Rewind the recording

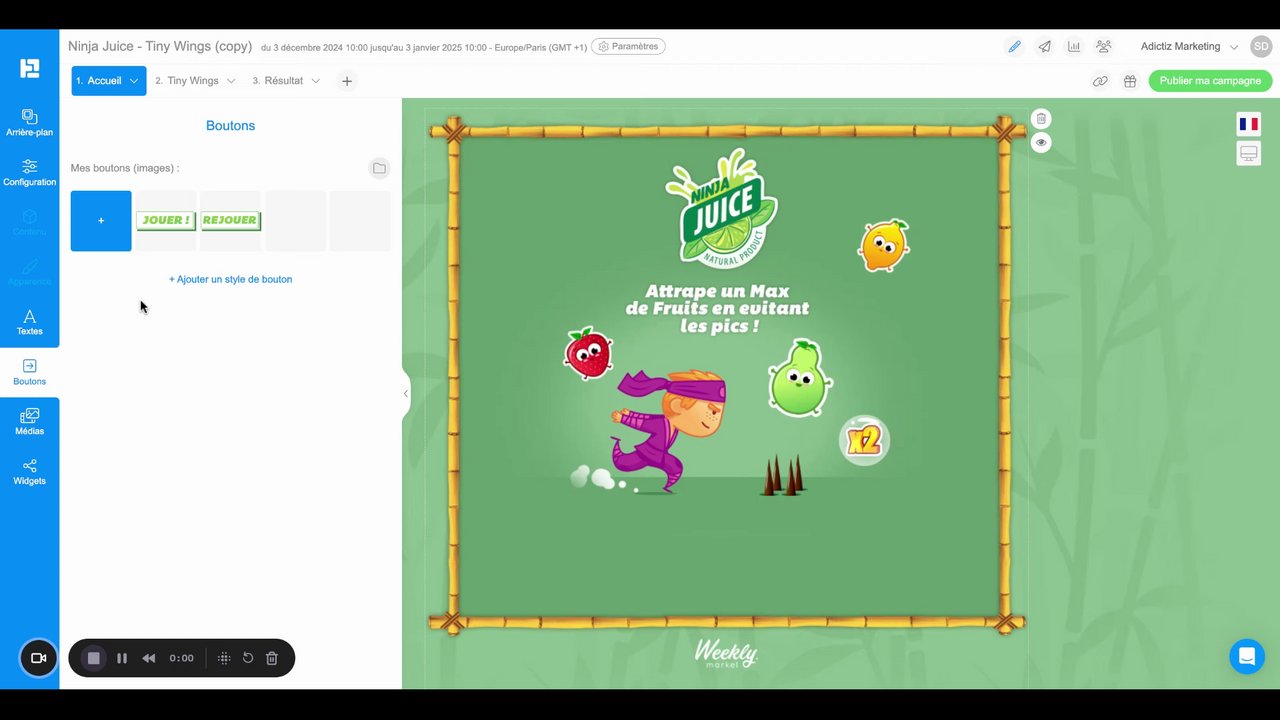(149, 658)
